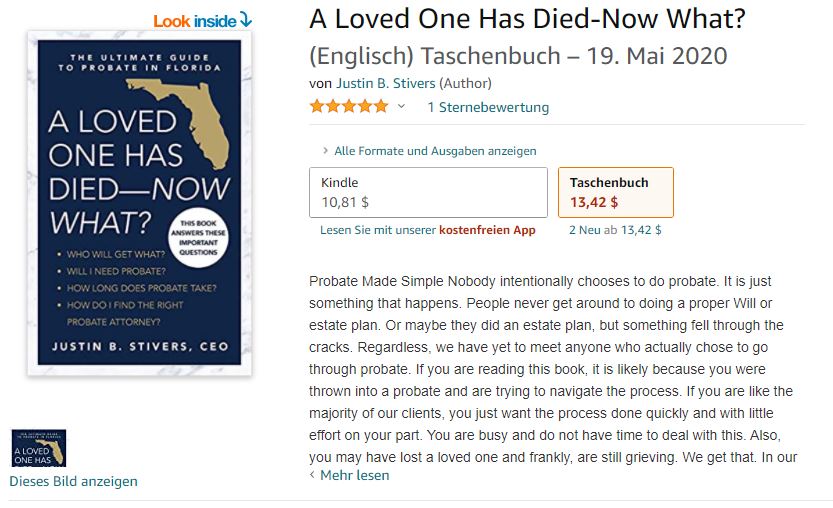The width and height of the screenshot is (833, 508).
Task: Click the Look inside arrow icon
Action: tap(245, 20)
